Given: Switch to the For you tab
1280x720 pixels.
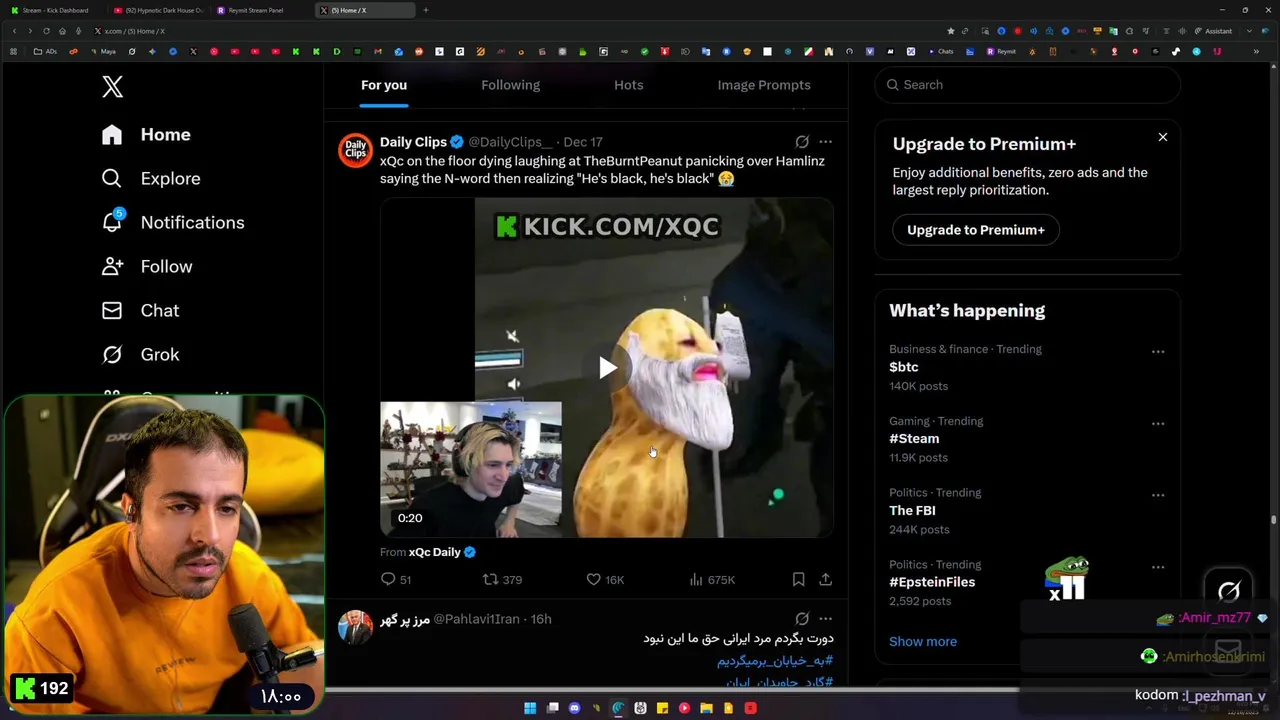Looking at the screenshot, I should coord(384,85).
